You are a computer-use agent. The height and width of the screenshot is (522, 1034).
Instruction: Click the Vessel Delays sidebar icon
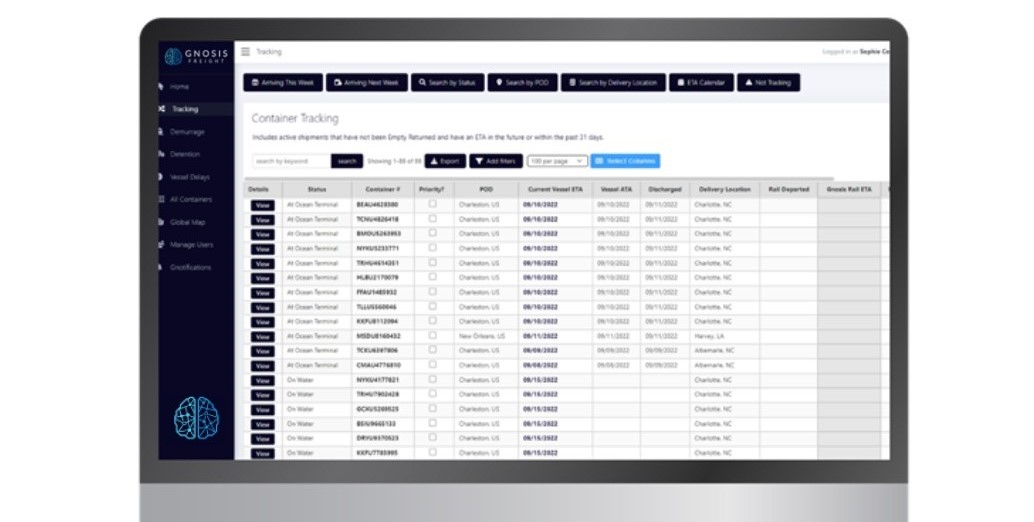(162, 177)
